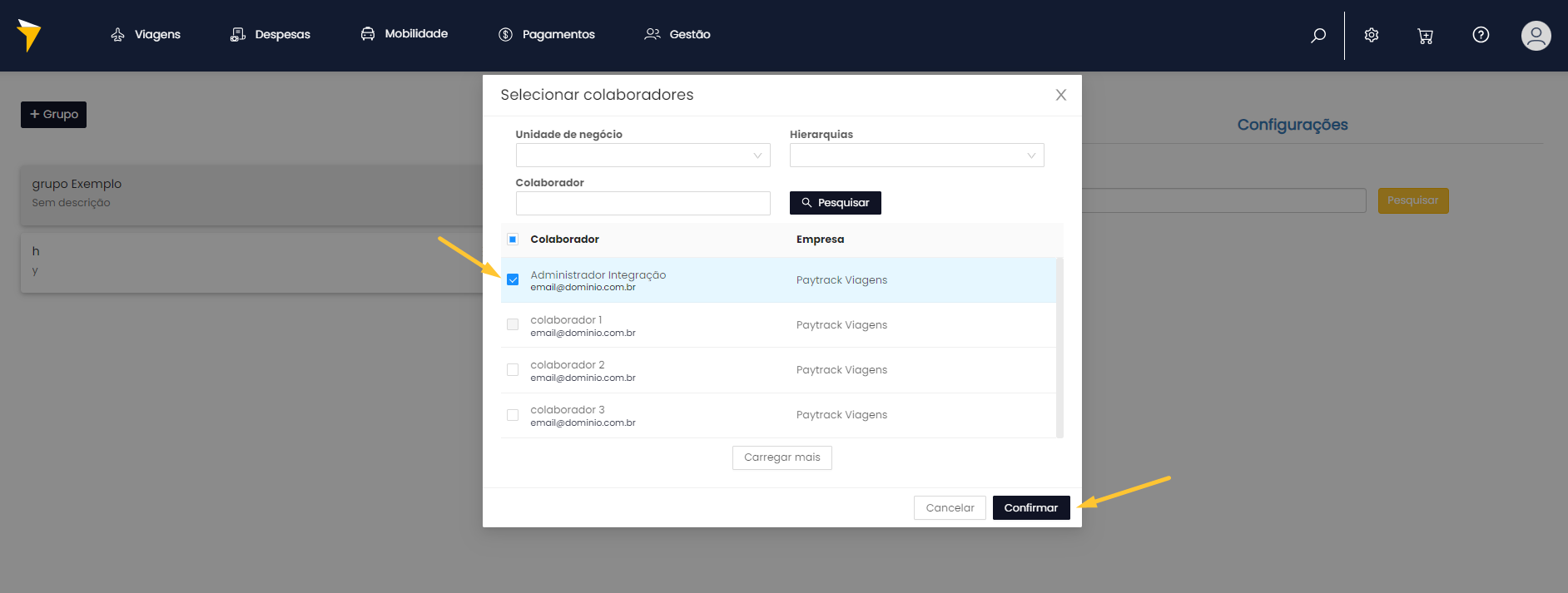The height and width of the screenshot is (593, 1568).
Task: Click the colaborador 3 name
Action: 568,409
